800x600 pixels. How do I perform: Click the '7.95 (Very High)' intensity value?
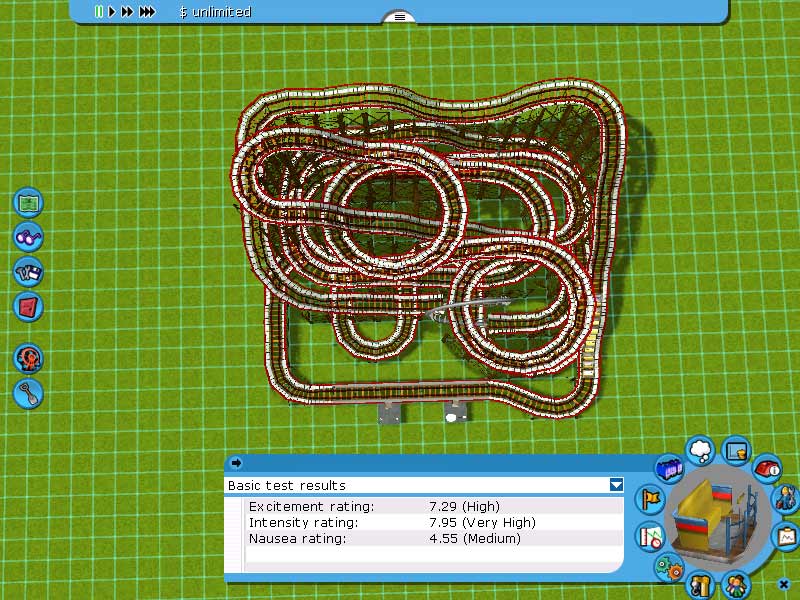click(482, 522)
